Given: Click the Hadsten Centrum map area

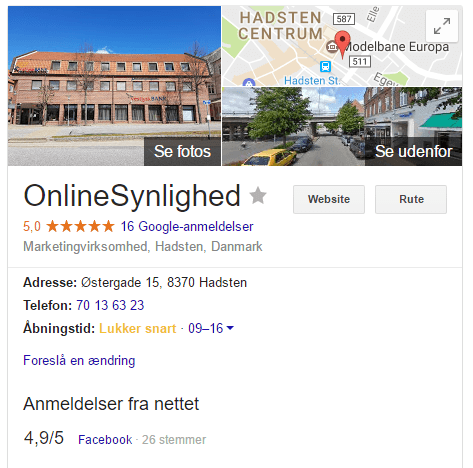Looking at the screenshot, I should tap(280, 26).
